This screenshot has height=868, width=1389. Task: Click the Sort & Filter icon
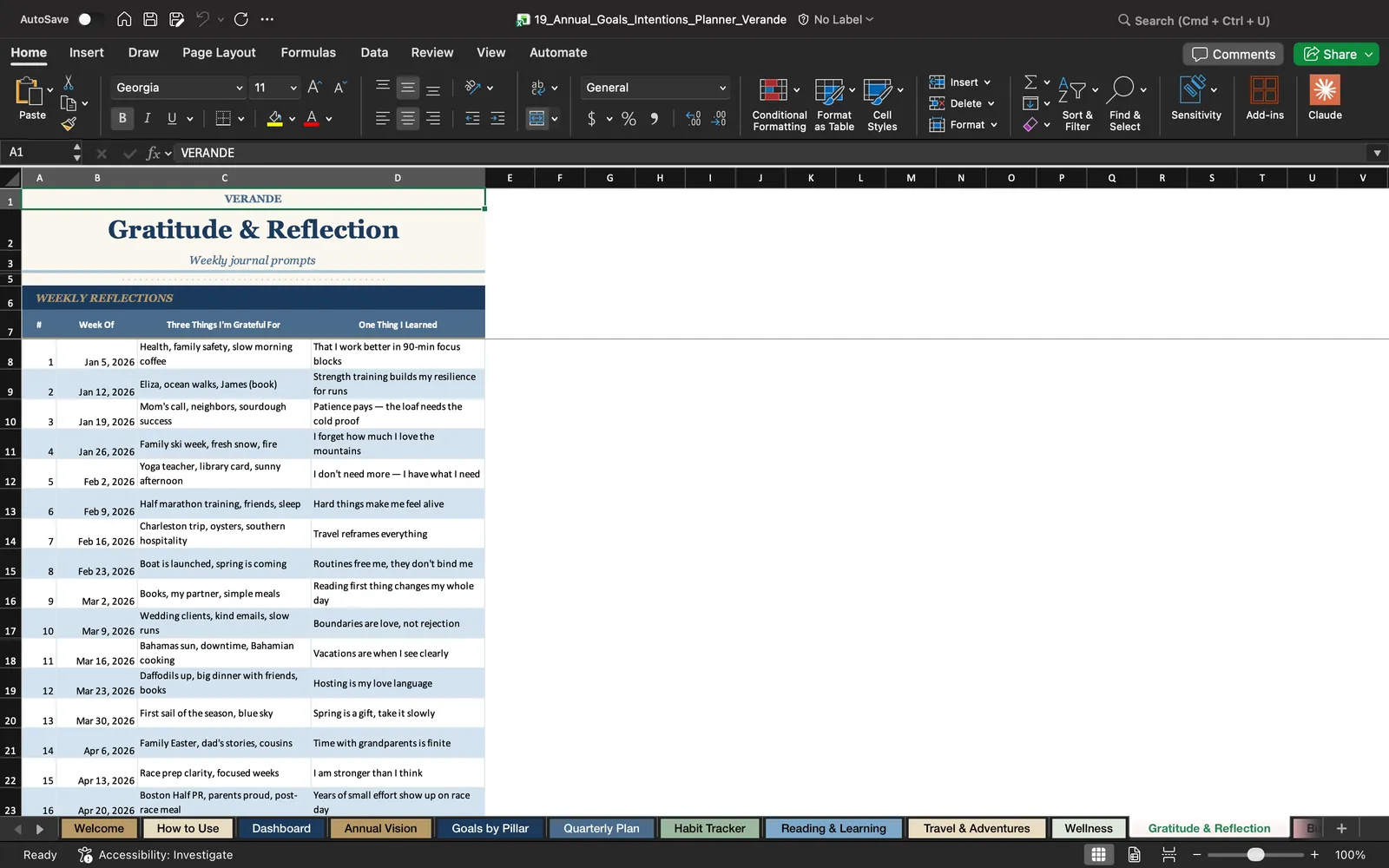[x=1072, y=89]
